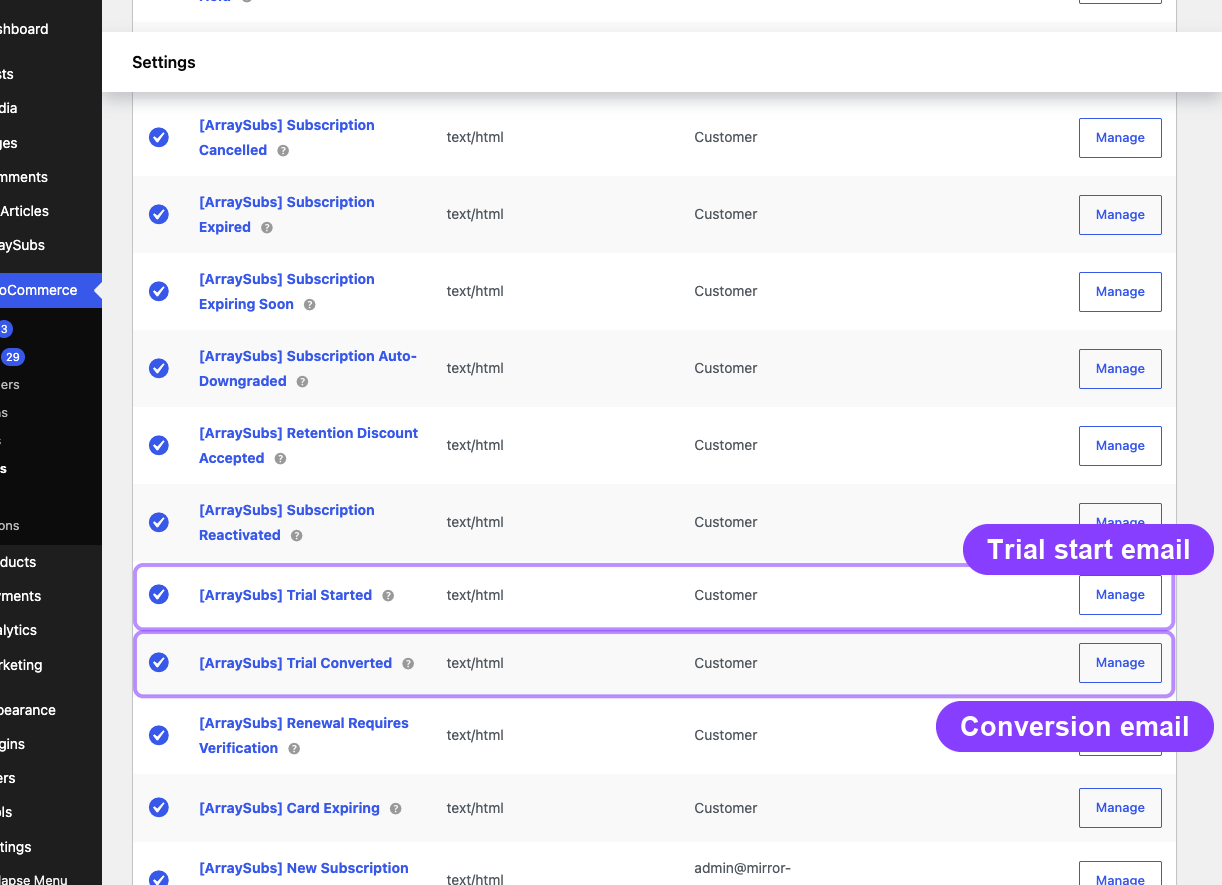Manage the Subscription Cancelled email
This screenshot has width=1222, height=885.
[x=1120, y=138]
